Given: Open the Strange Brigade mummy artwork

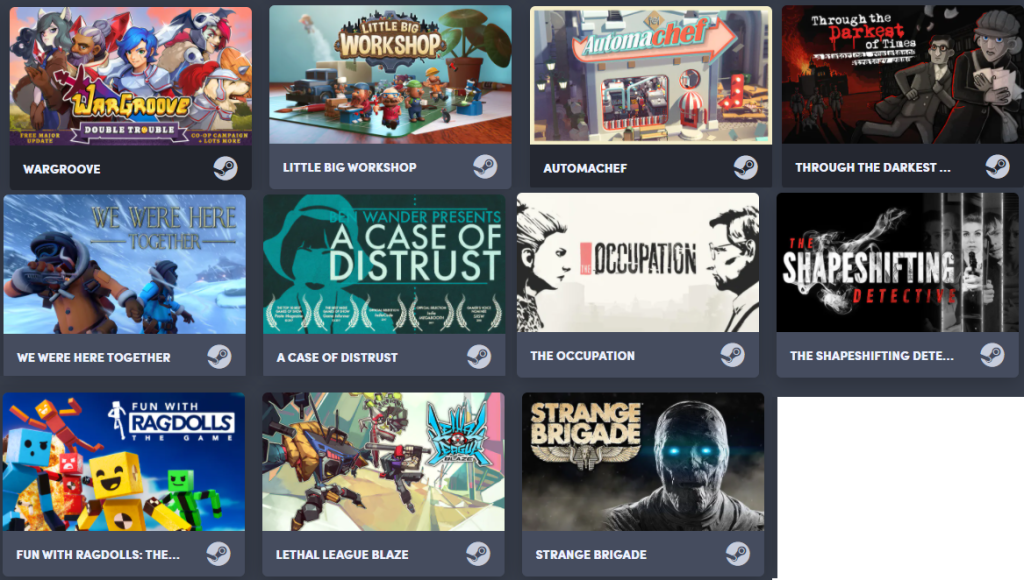Looking at the screenshot, I should pos(643,462).
